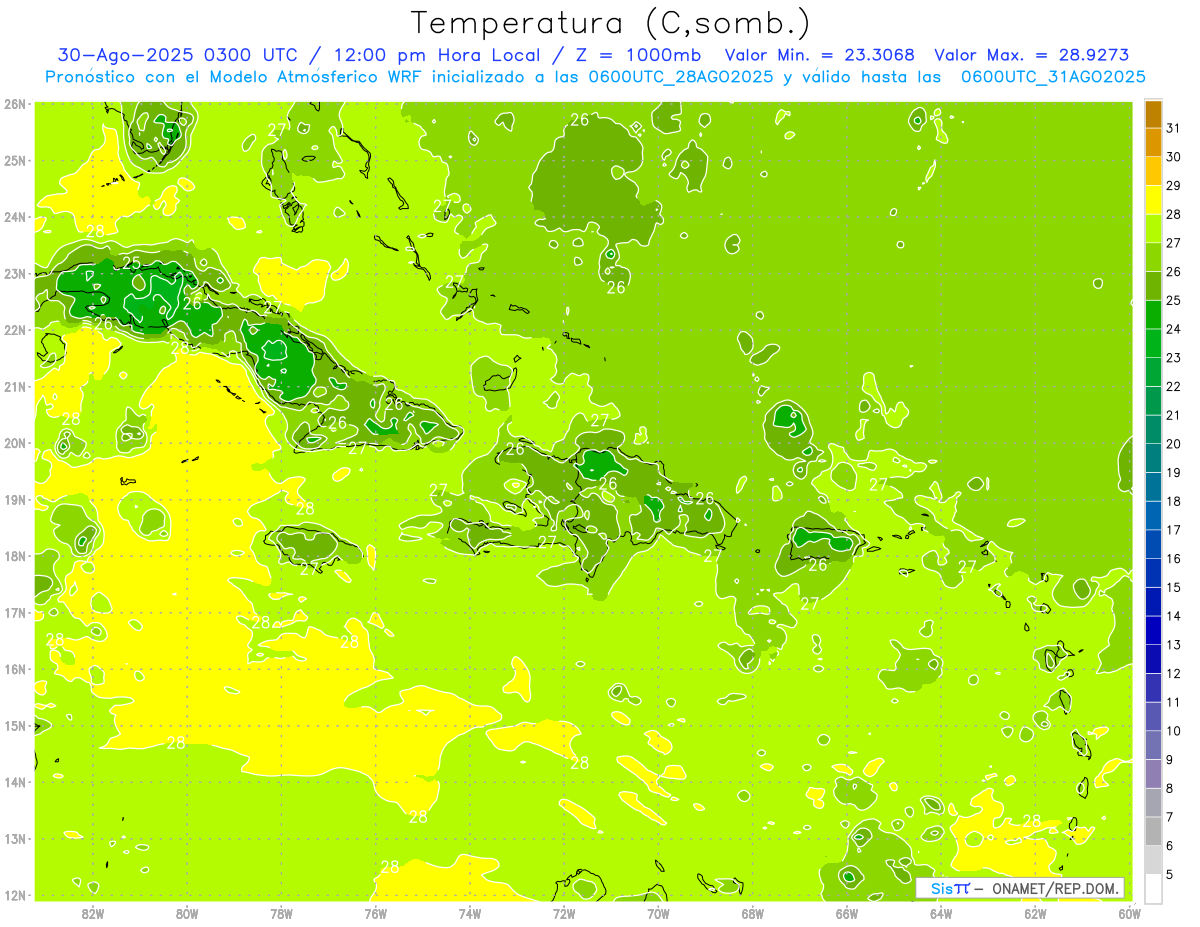Click the '17N' latitude axis label

pyautogui.click(x=15, y=612)
